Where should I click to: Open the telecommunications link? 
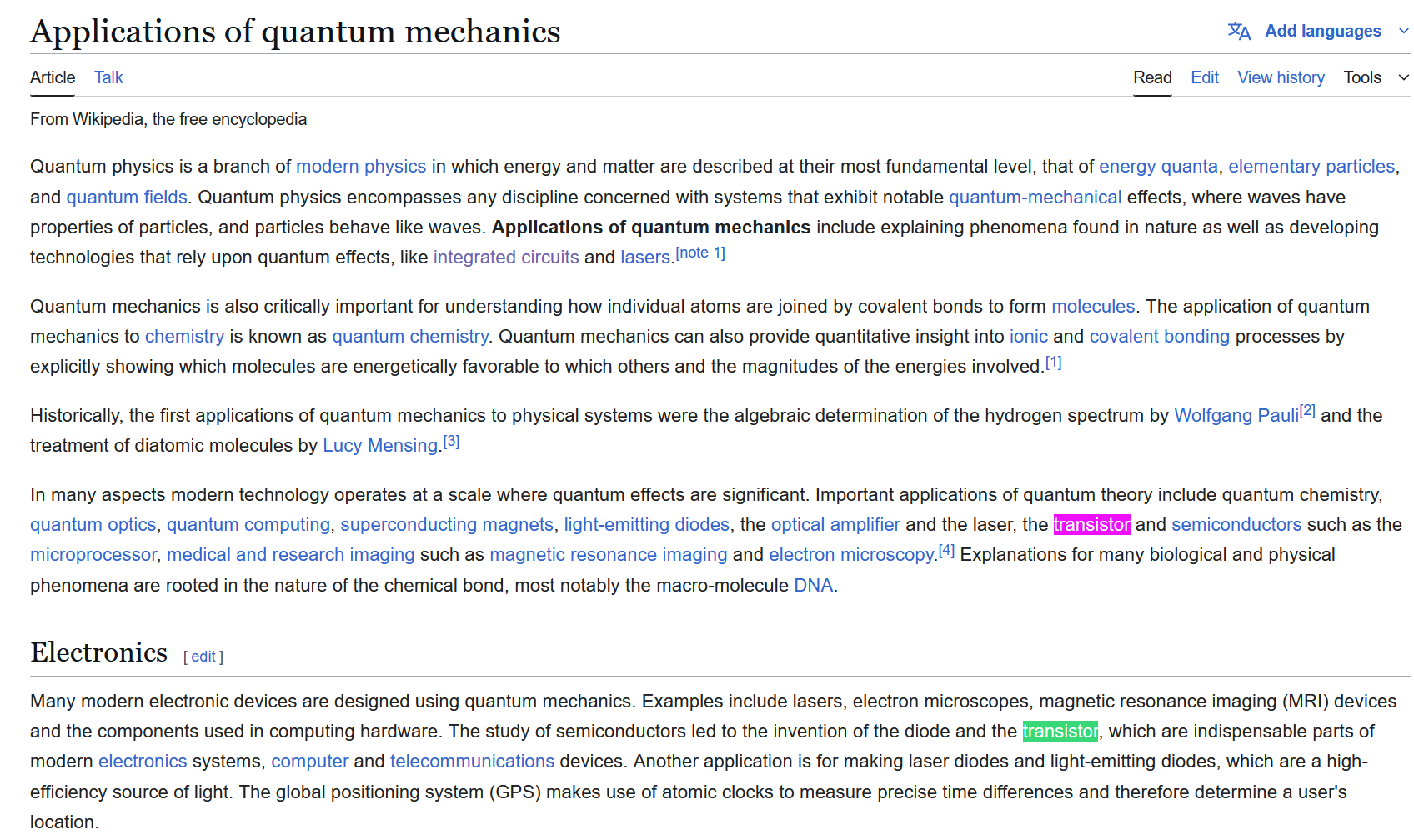472,762
